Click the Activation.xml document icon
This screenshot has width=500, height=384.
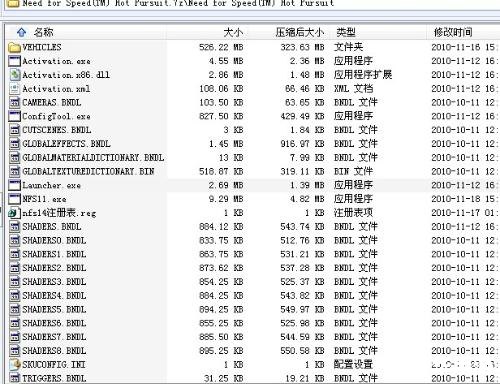[x=14, y=89]
